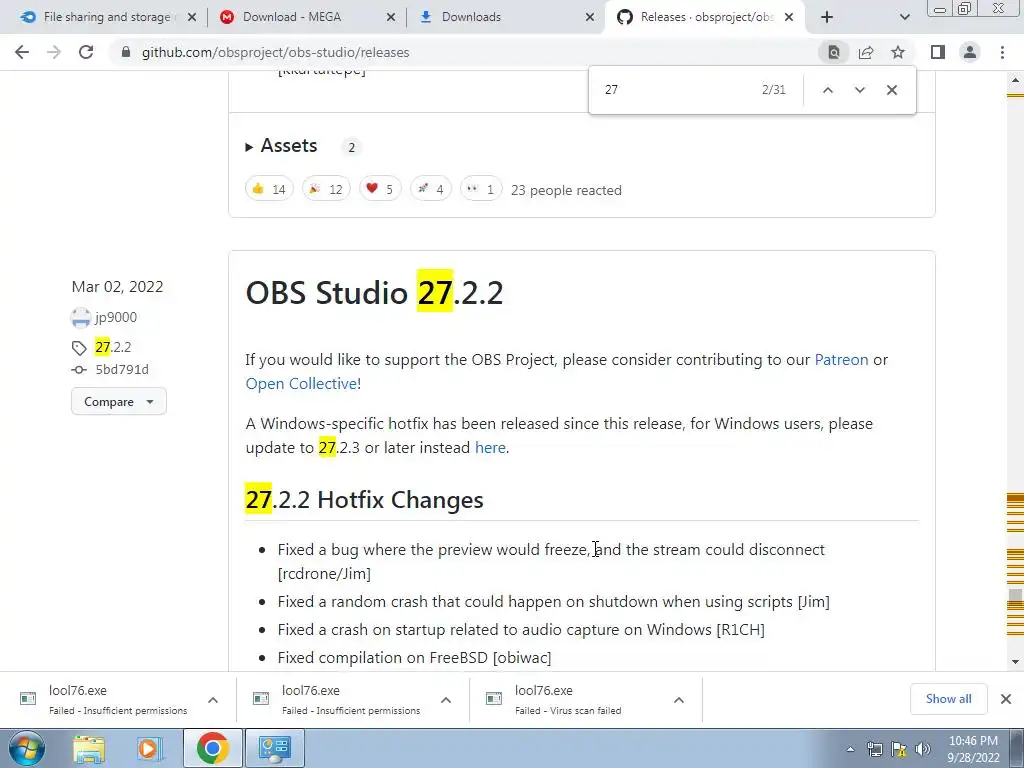Click the lool76.exe virus scan failed item
The image size is (1024, 768).
coord(568,700)
